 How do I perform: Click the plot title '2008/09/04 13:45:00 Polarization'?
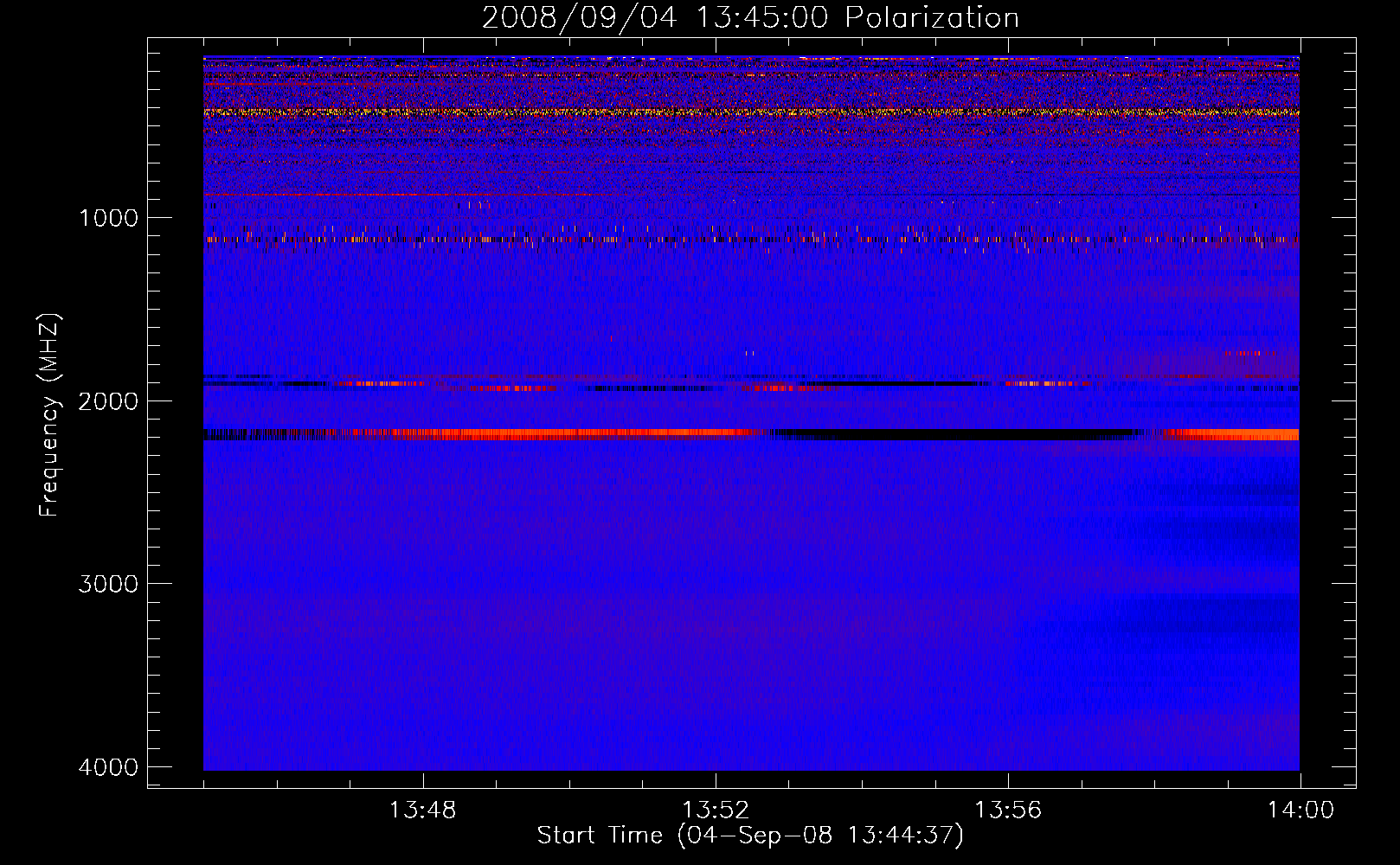pyautogui.click(x=750, y=17)
